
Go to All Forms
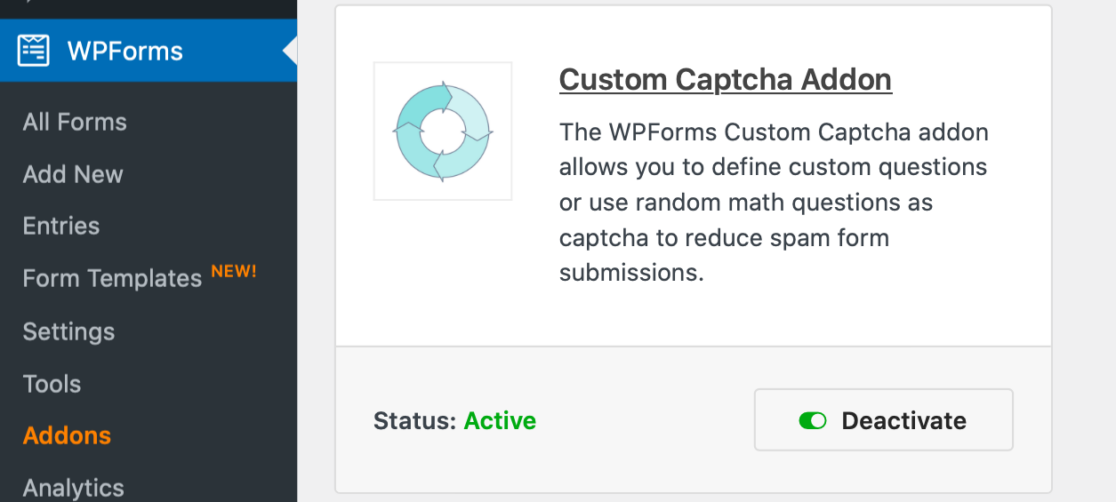[x=75, y=122]
